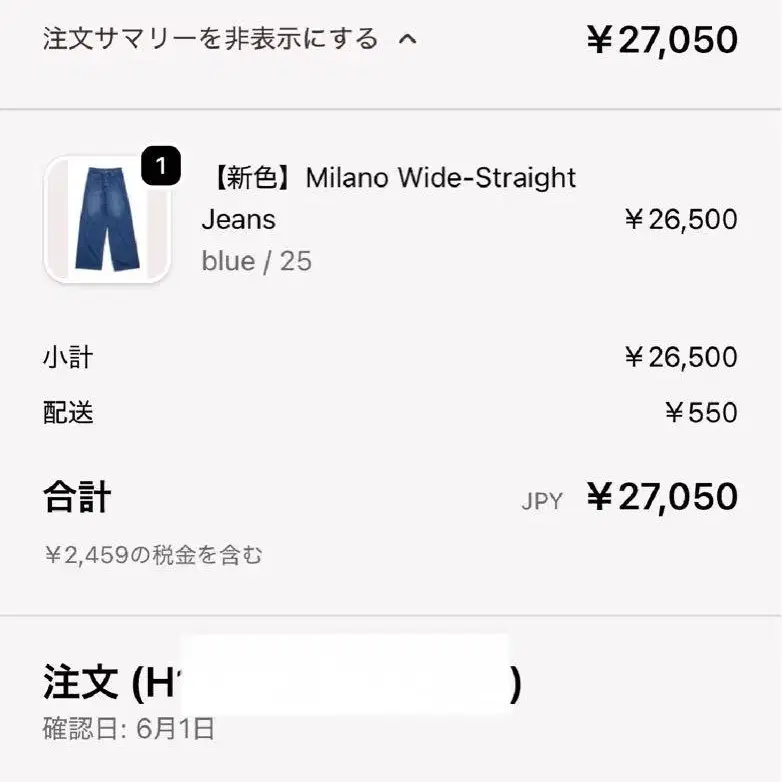Viewport: 782px width, 782px height.
Task: Select the ¥550 shipping fee
Action: click(x=700, y=412)
